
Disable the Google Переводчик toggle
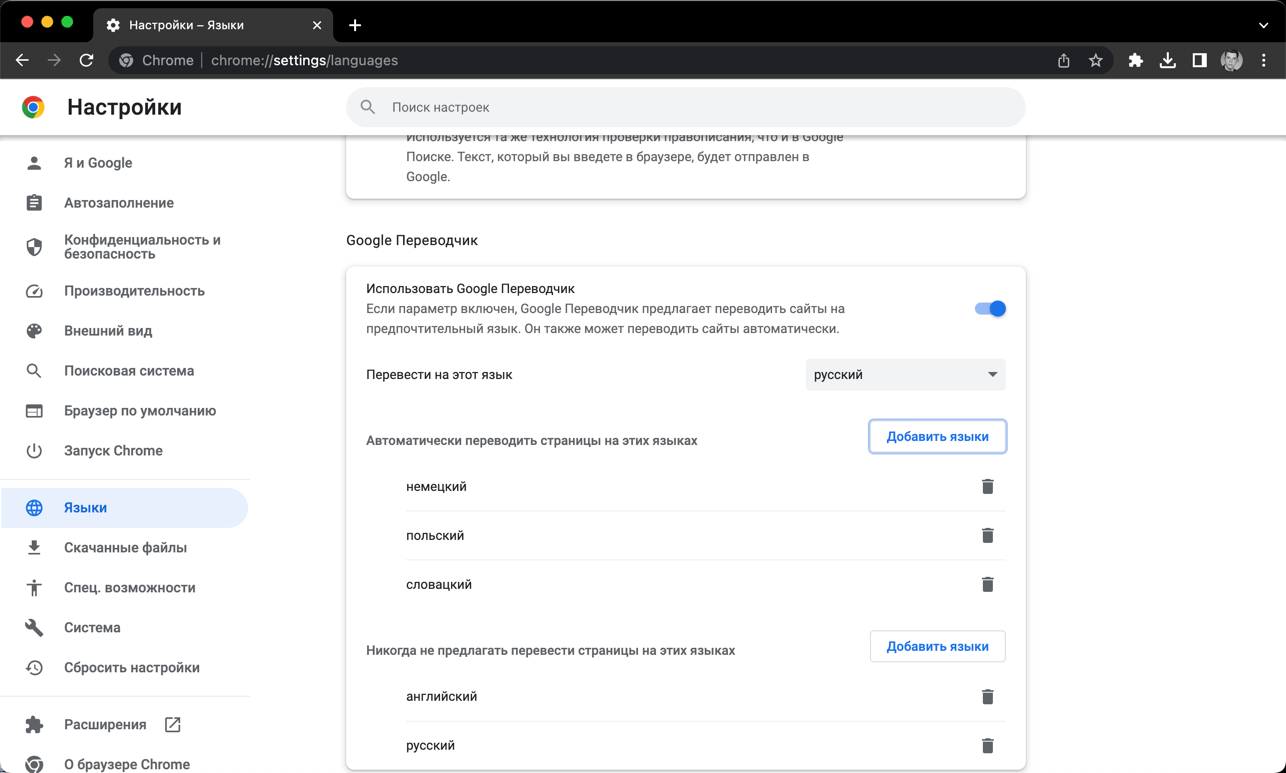tap(990, 309)
